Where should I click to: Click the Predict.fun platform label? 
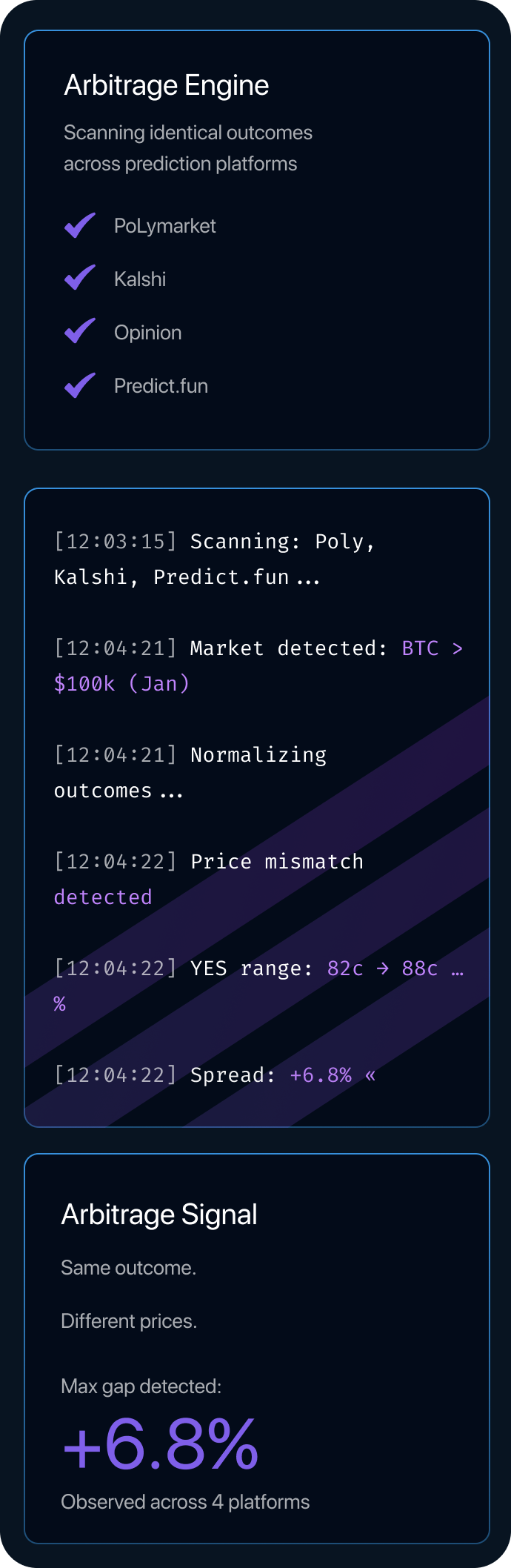pos(161,386)
